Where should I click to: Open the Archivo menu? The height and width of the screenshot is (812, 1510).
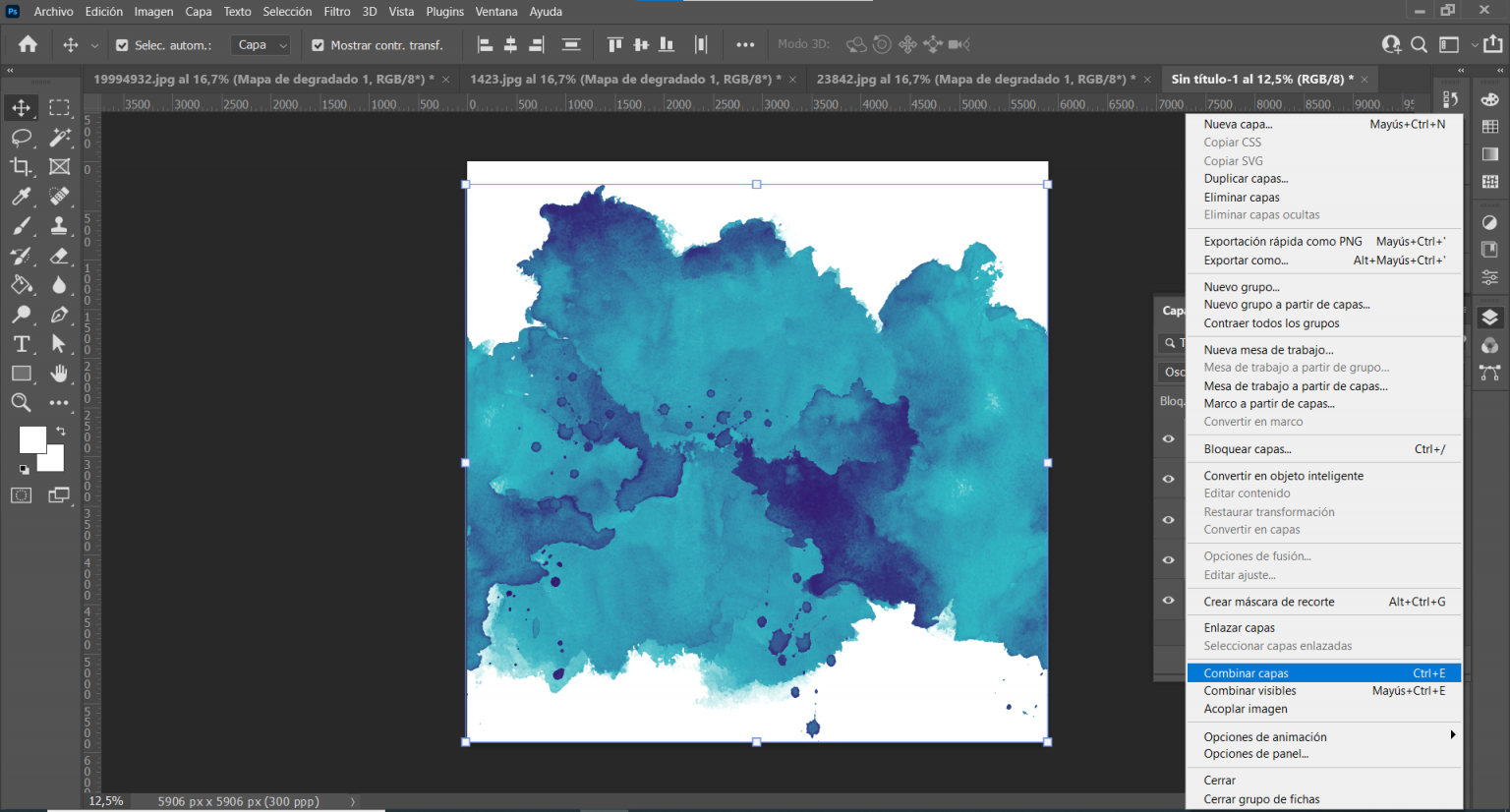(x=53, y=12)
